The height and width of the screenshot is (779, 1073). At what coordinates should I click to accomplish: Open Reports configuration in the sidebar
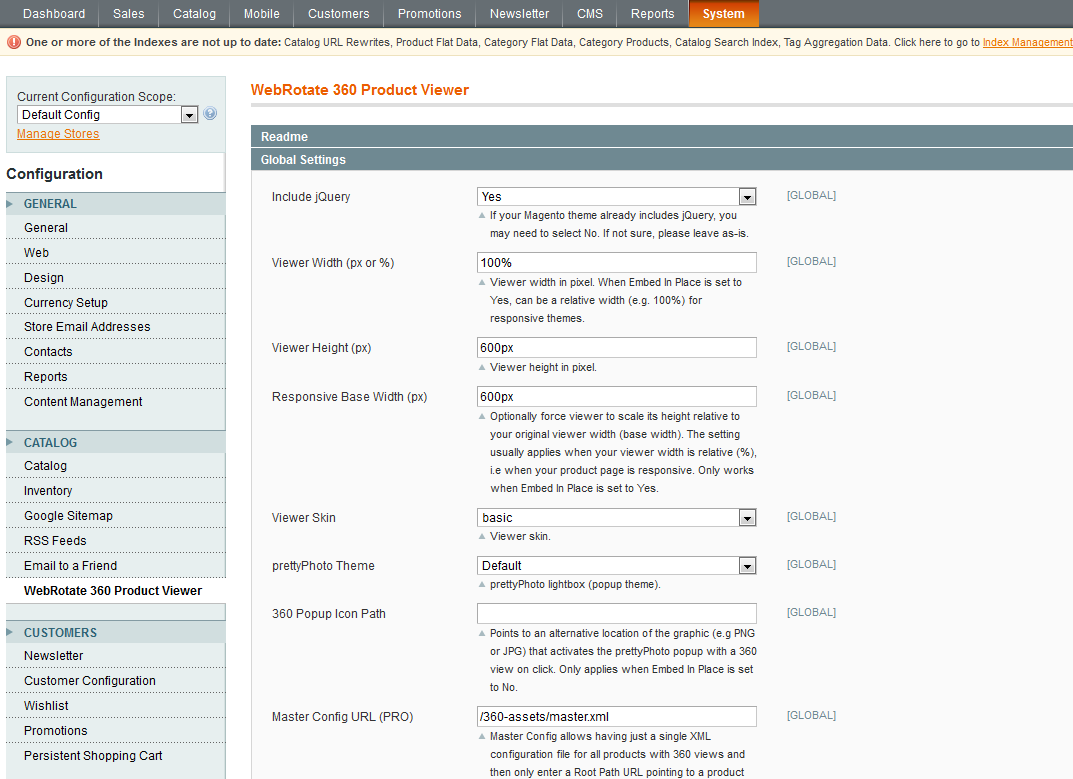116,377
